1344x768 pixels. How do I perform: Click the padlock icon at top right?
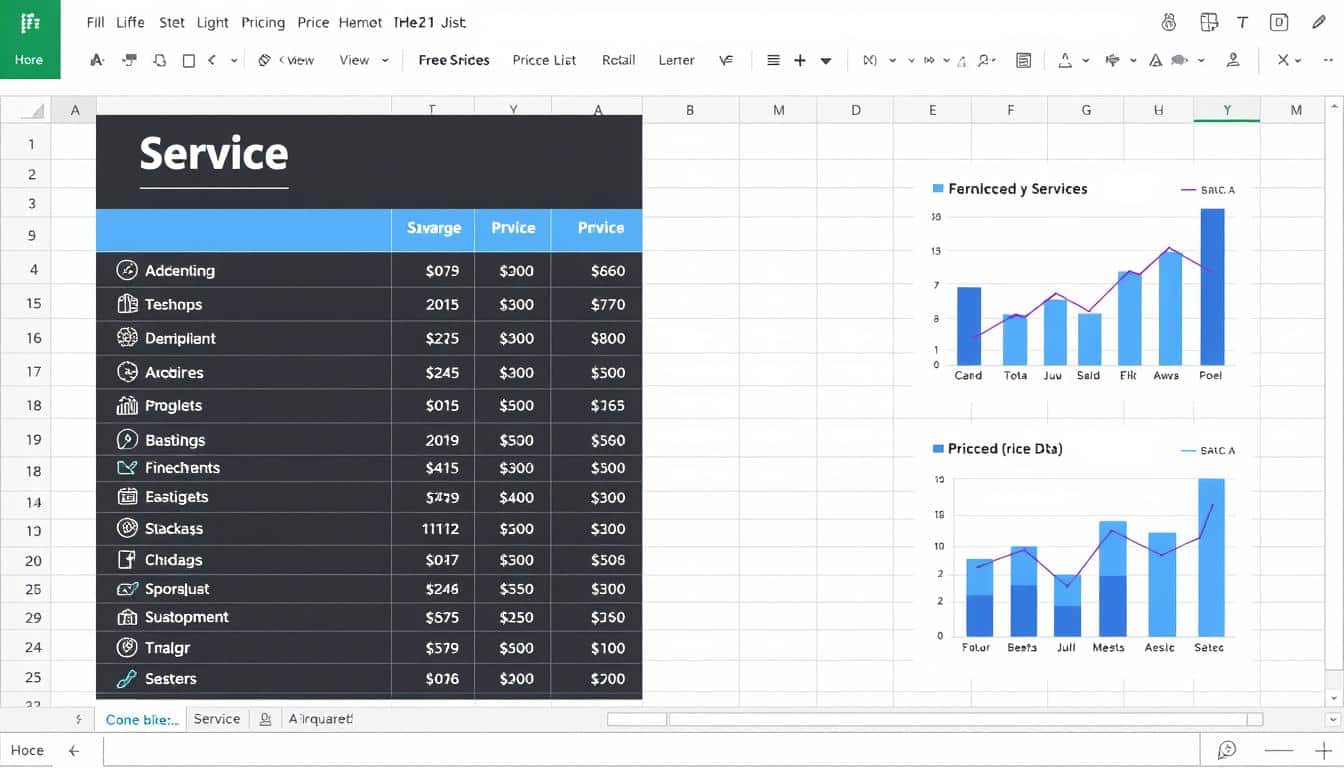(x=1169, y=22)
